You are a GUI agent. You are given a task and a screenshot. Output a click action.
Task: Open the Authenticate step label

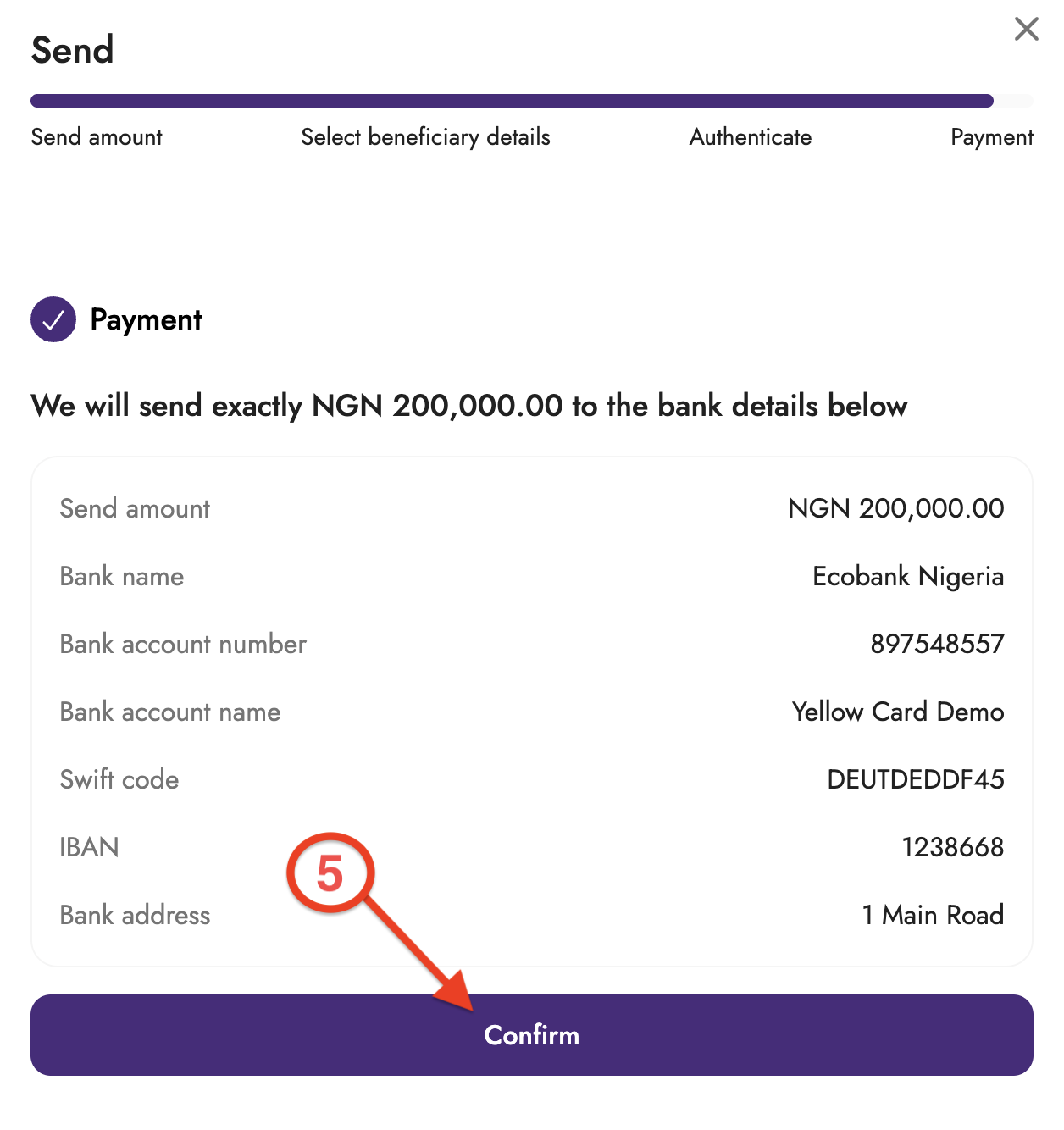coord(751,137)
